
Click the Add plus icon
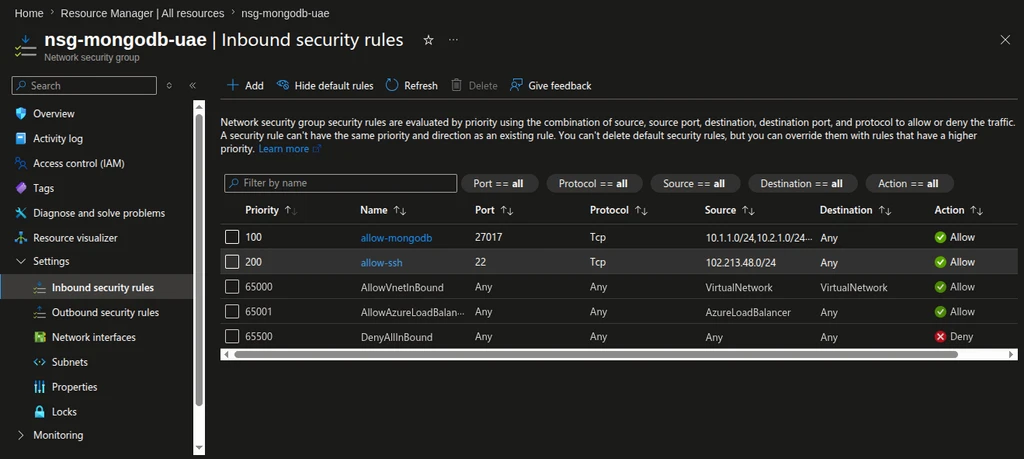[232, 86]
